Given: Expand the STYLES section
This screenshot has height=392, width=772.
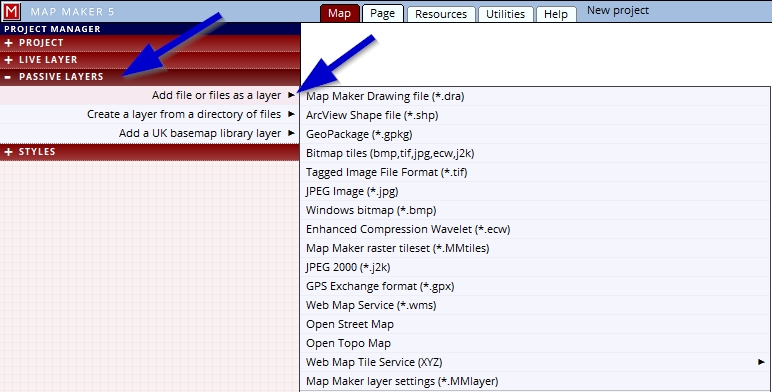Looking at the screenshot, I should click(x=150, y=152).
